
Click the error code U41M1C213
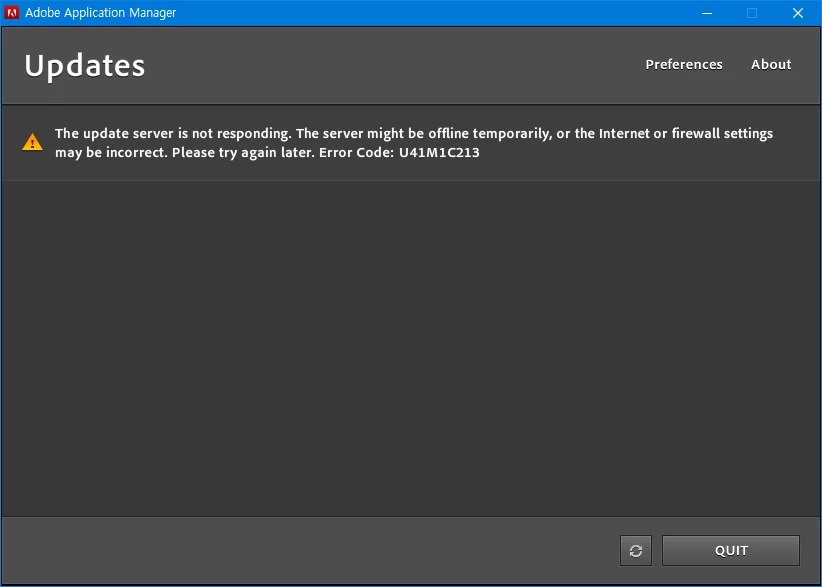click(439, 153)
